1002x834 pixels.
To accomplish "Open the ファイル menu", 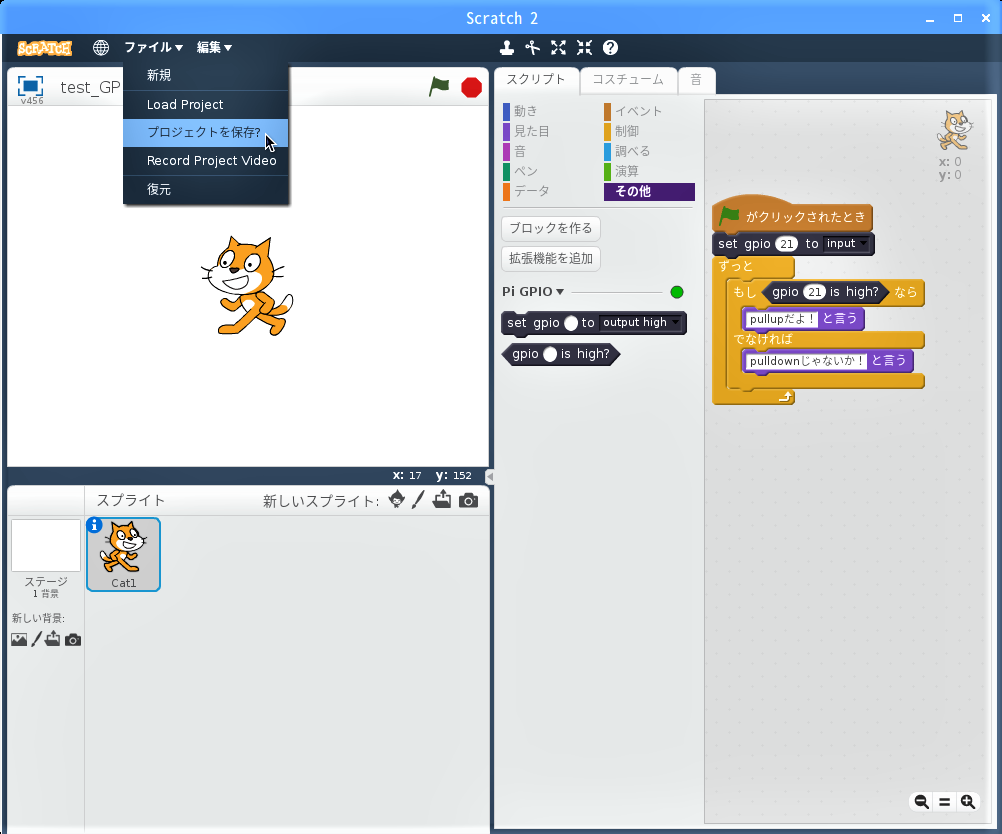I will (x=153, y=47).
